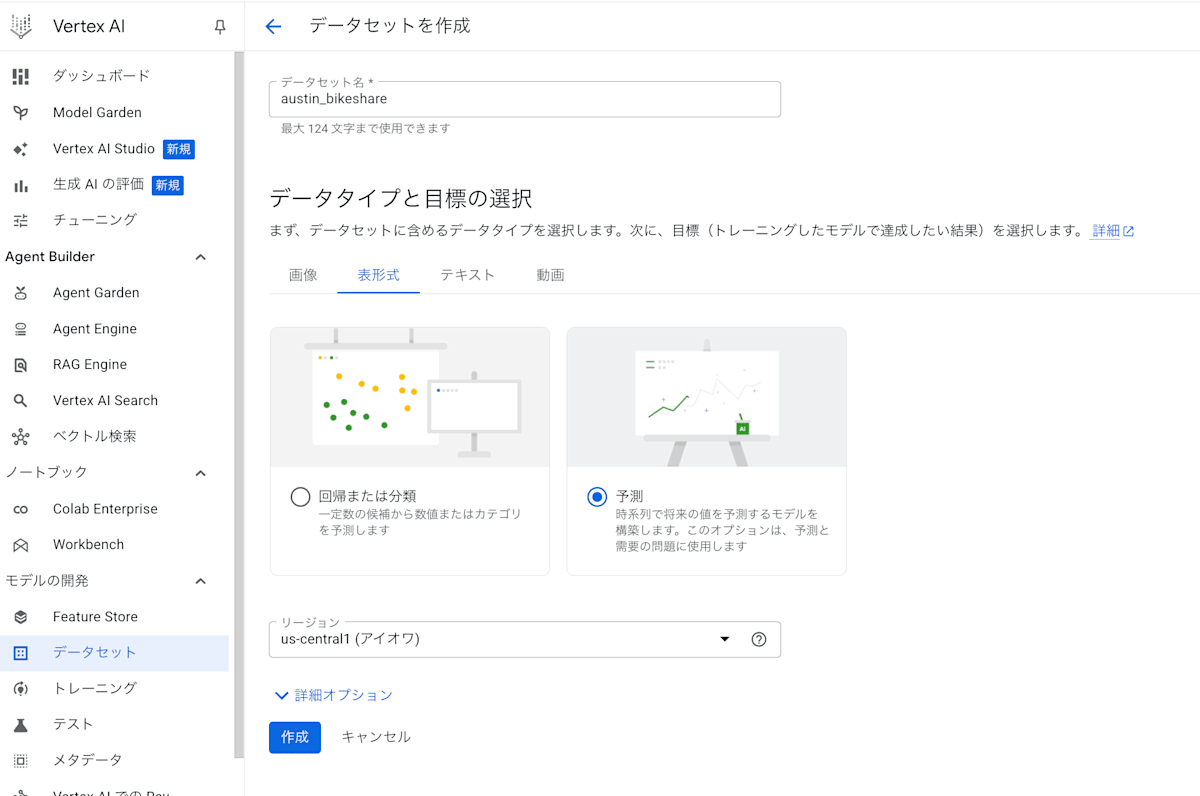
Task: Open the リージョン dropdown
Action: (x=525, y=640)
